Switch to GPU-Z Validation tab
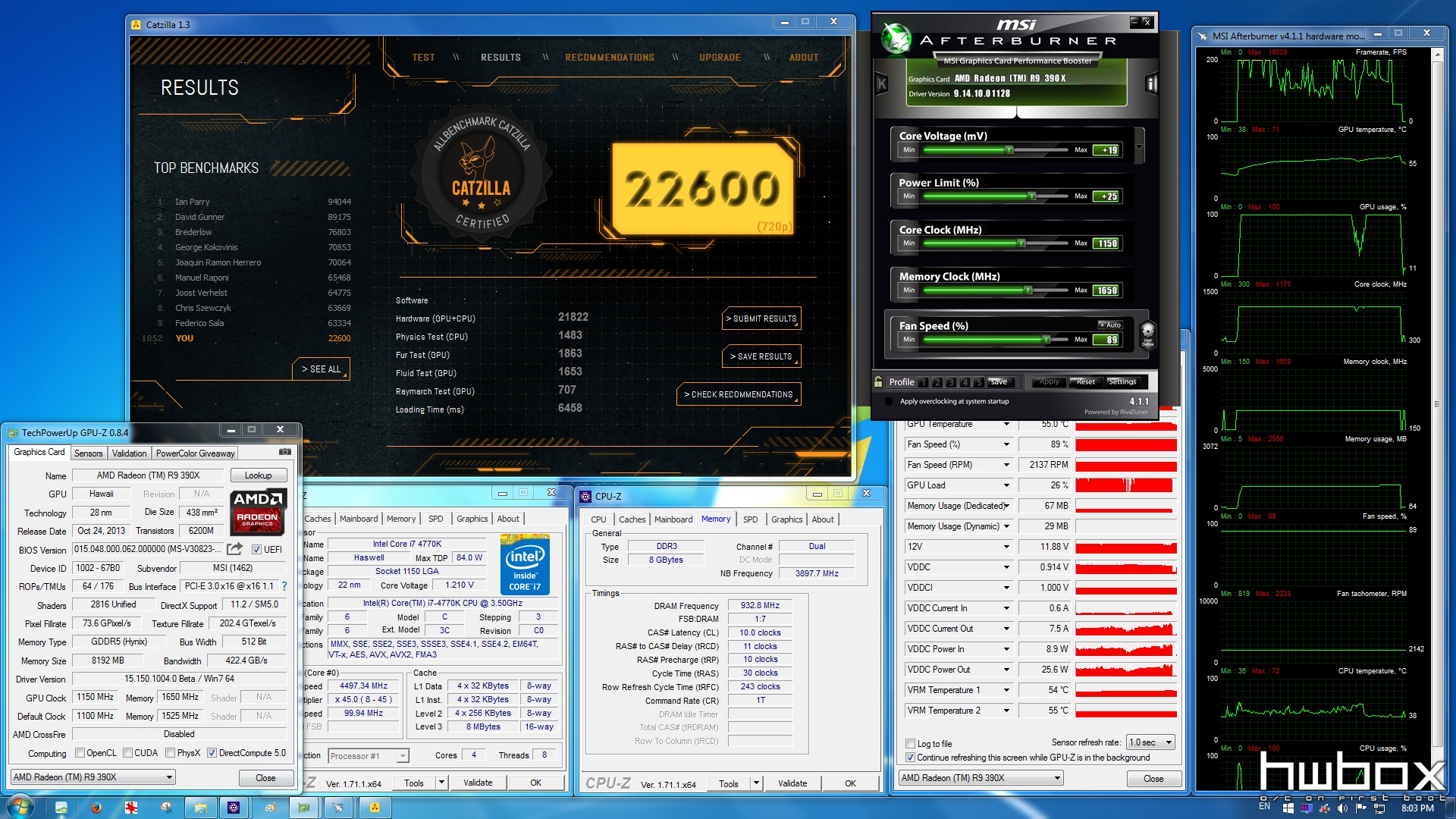The image size is (1456, 819). (129, 453)
